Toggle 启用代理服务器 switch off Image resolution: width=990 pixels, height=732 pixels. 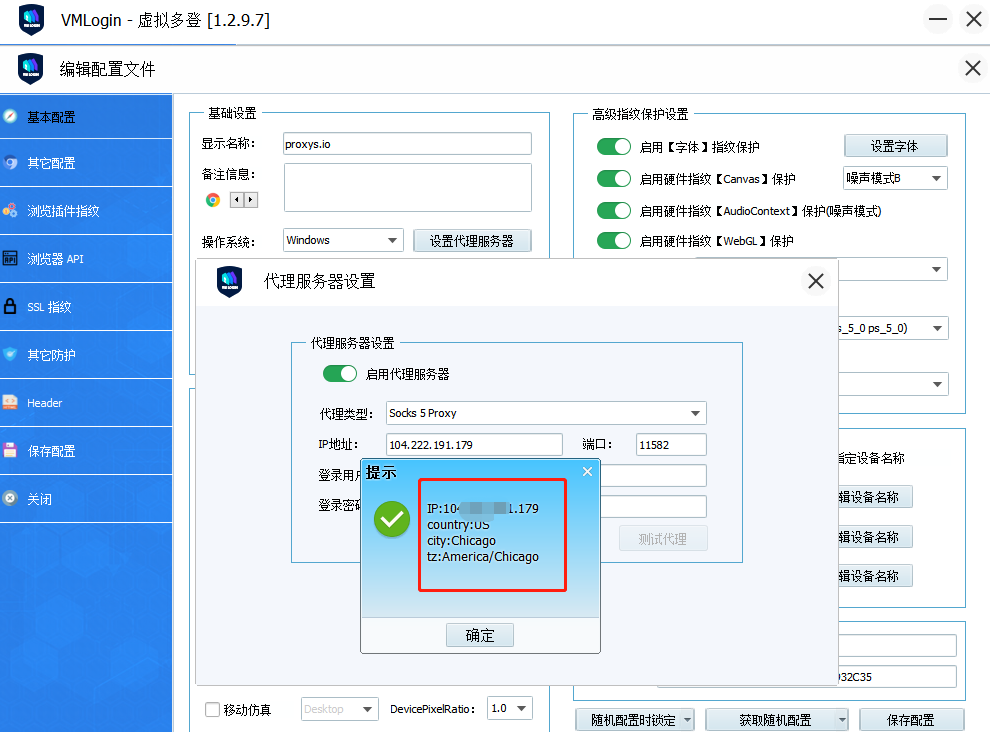[339, 374]
